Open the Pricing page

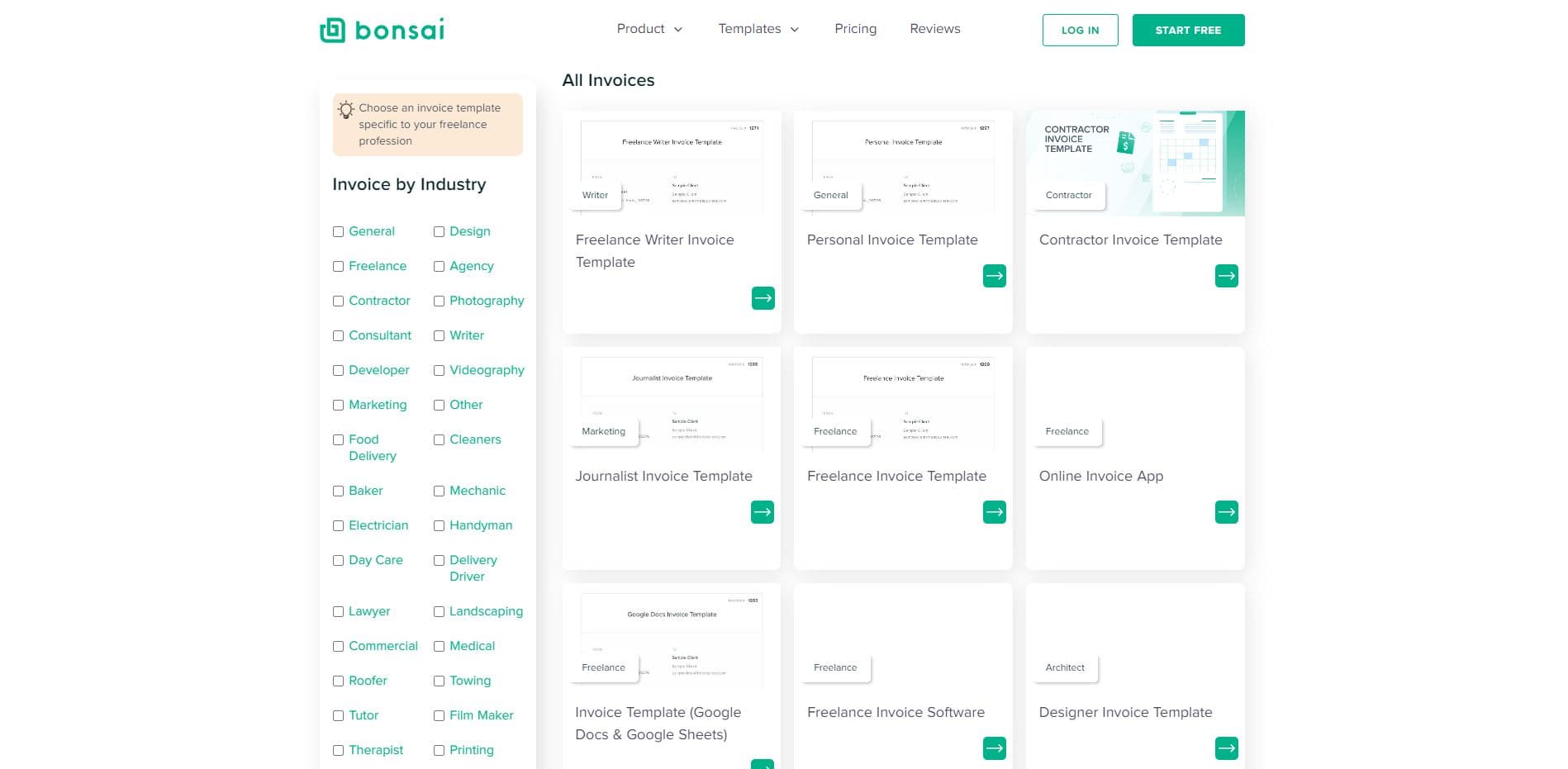tap(855, 29)
